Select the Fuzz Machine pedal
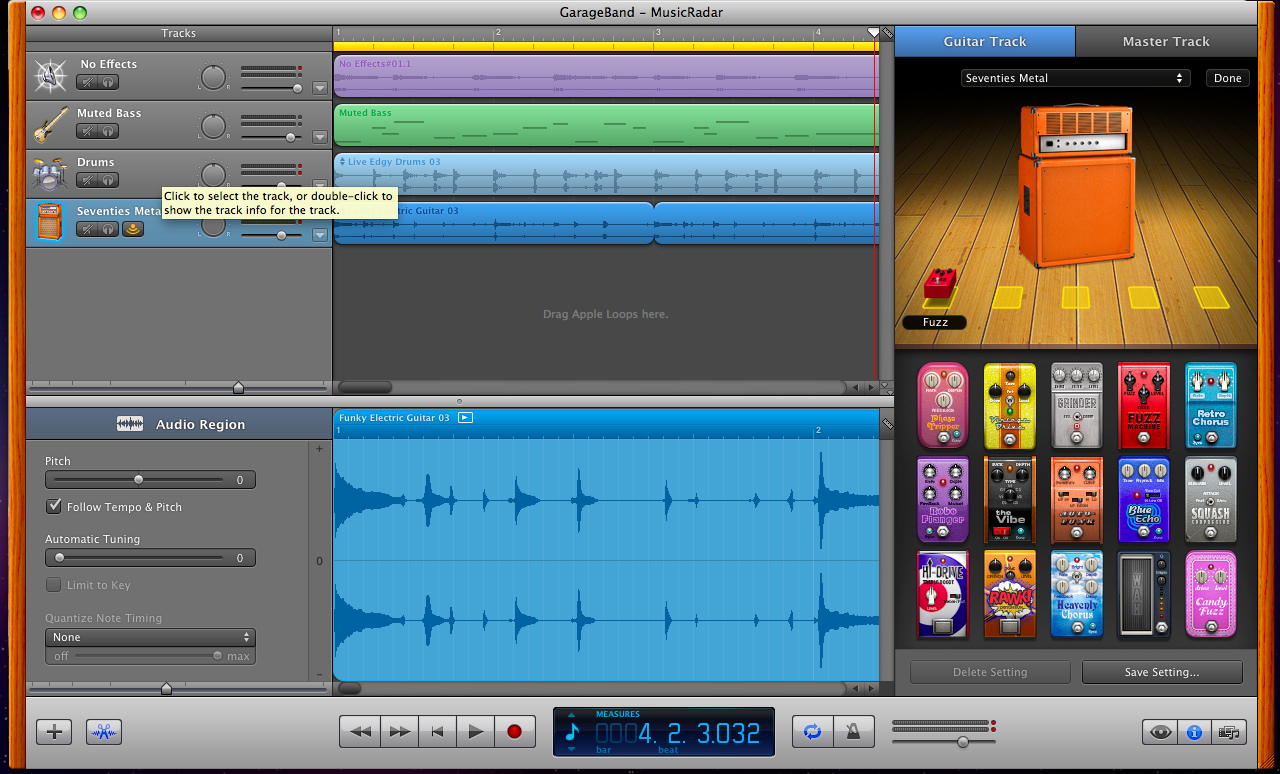 tap(1143, 406)
